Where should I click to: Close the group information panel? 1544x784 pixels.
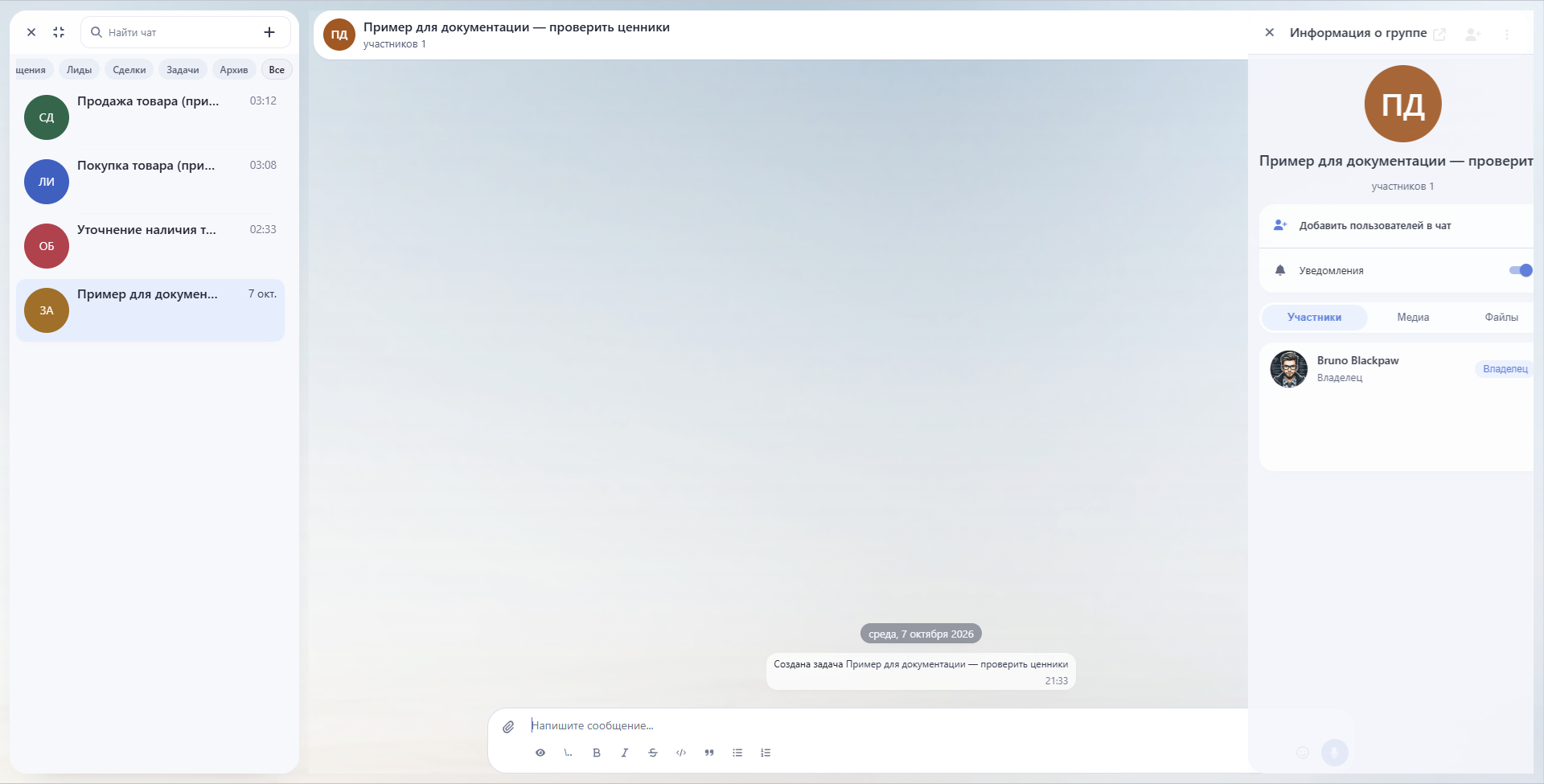pyautogui.click(x=1270, y=32)
